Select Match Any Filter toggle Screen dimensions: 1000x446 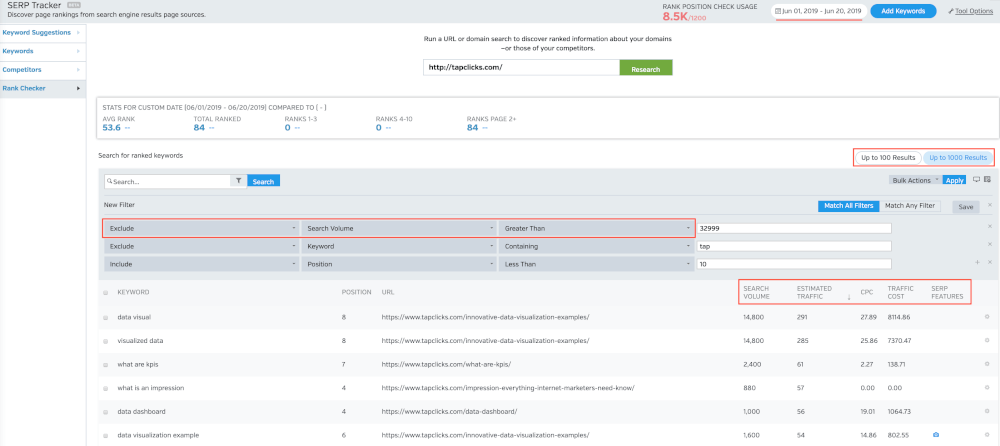coord(909,205)
